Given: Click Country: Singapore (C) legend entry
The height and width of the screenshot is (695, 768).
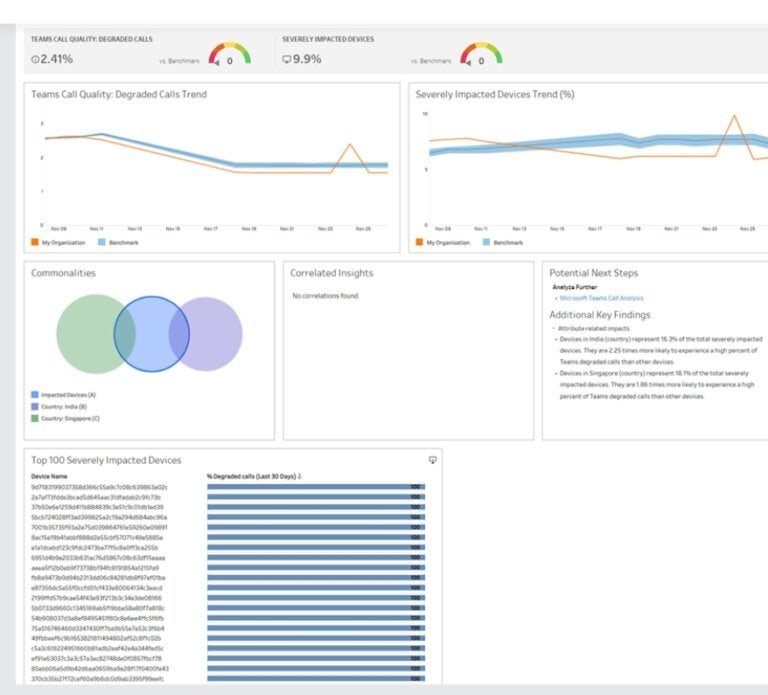Looking at the screenshot, I should coord(68,419).
